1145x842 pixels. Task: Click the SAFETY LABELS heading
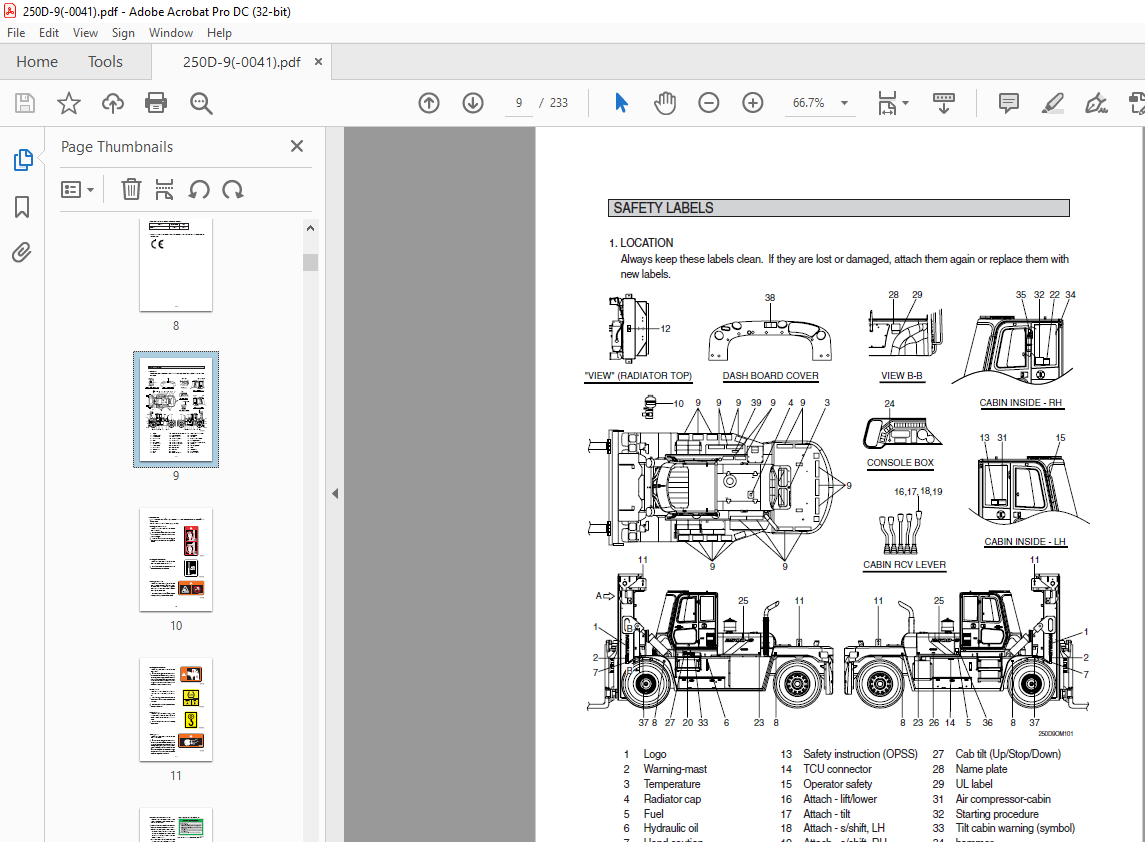(x=663, y=208)
